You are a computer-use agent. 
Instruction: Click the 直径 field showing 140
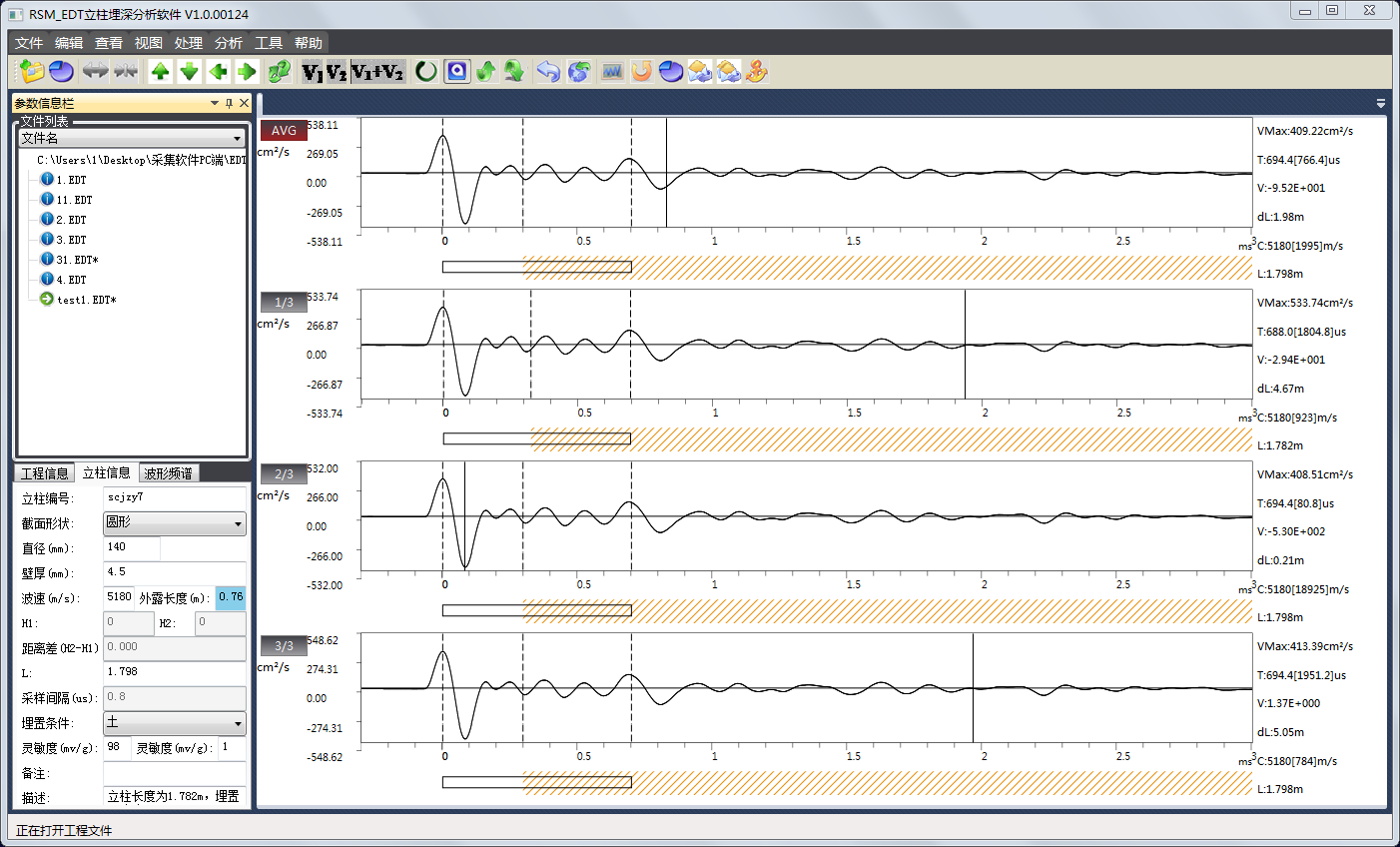132,547
